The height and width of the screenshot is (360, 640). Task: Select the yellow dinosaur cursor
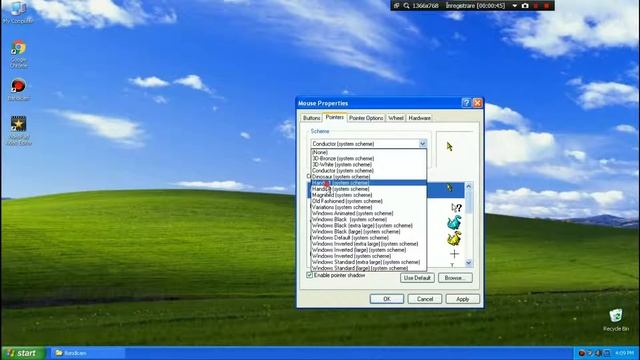coord(454,238)
